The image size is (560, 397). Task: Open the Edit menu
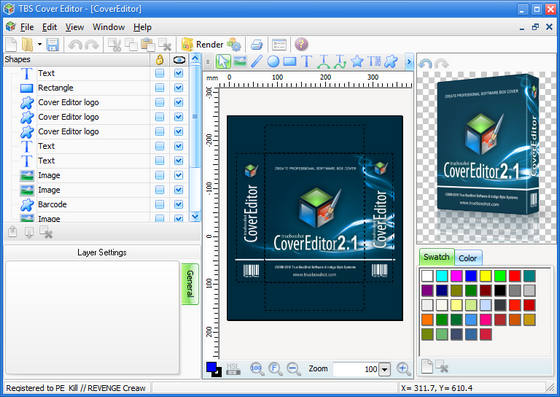pos(49,27)
